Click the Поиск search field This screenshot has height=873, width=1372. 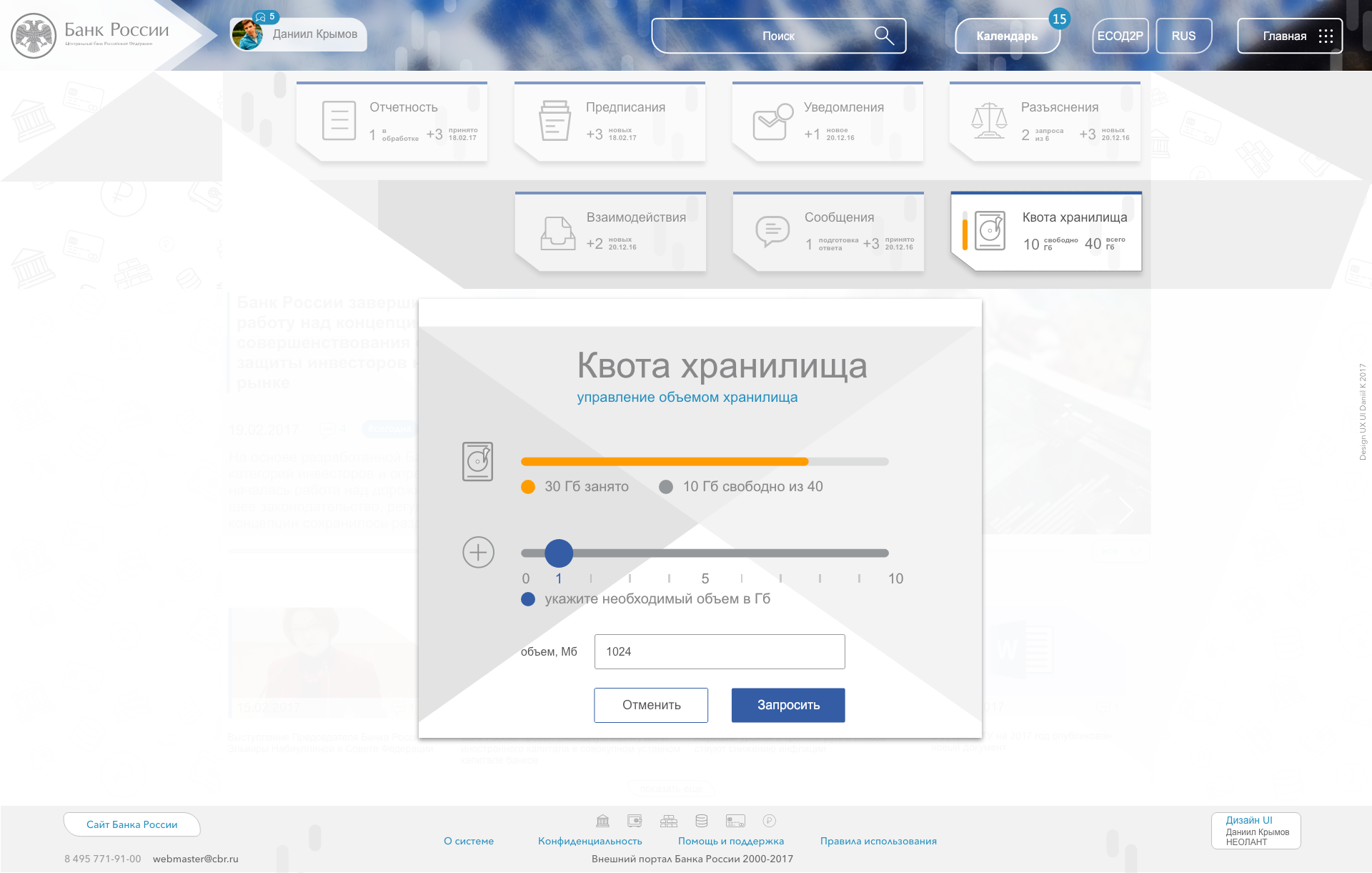(778, 36)
